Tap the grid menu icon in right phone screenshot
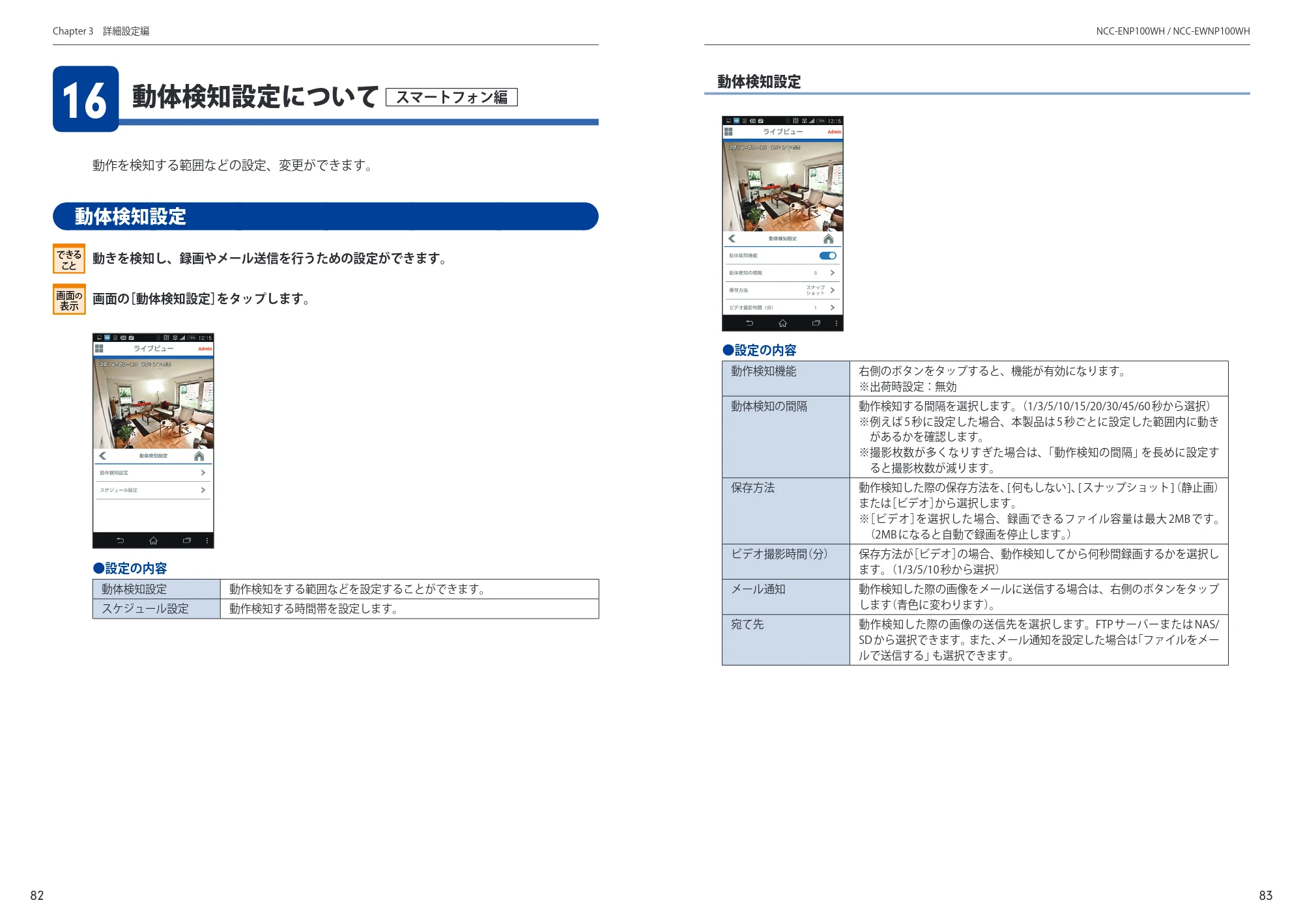The height and width of the screenshot is (924, 1303). click(x=728, y=132)
